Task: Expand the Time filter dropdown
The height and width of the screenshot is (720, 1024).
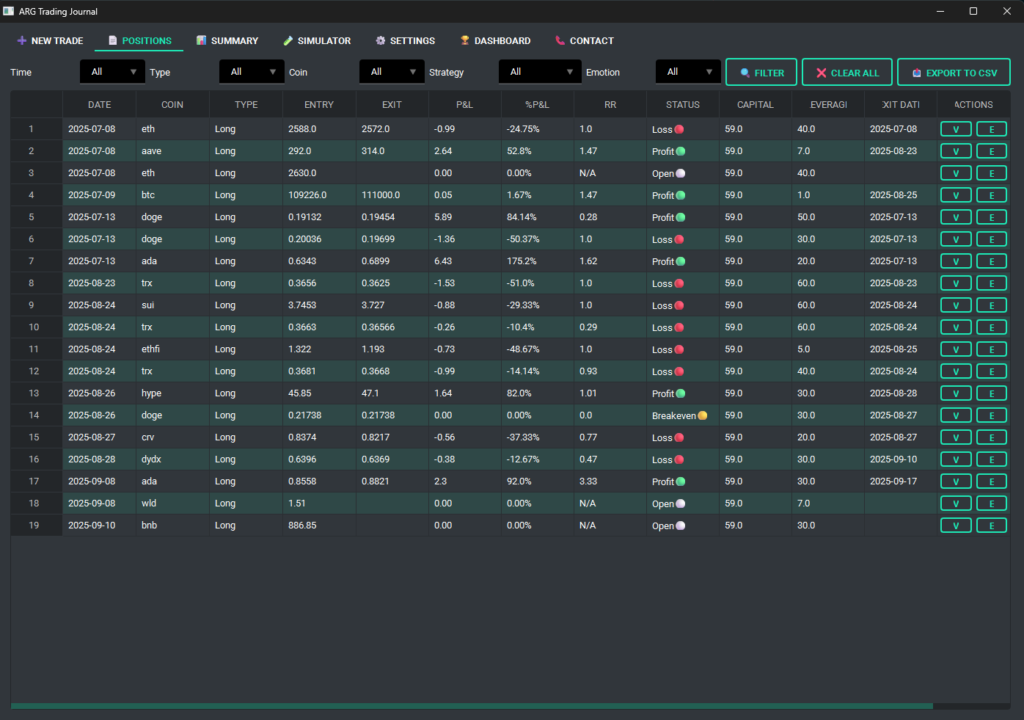Action: 113,72
